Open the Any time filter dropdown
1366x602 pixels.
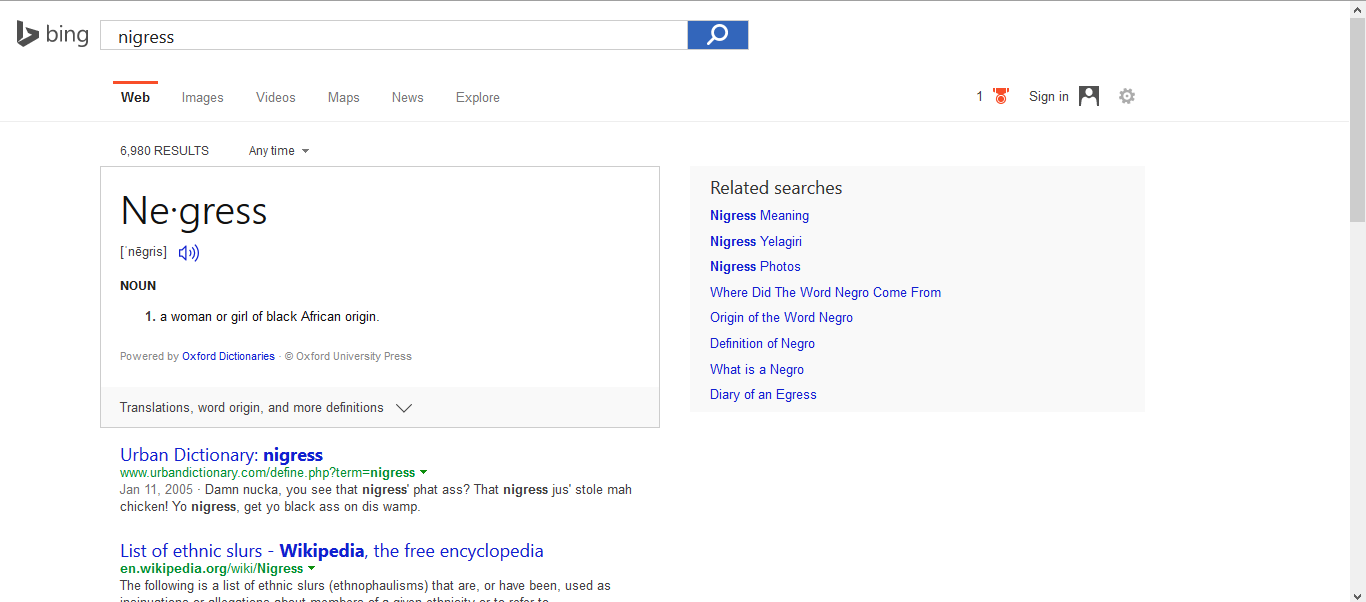[x=279, y=151]
